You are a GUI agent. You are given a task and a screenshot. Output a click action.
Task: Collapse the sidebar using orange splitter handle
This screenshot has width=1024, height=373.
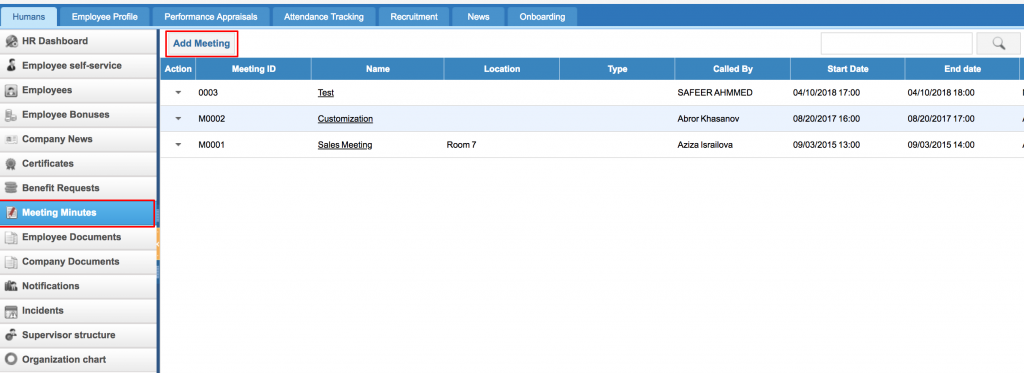pyautogui.click(x=158, y=244)
